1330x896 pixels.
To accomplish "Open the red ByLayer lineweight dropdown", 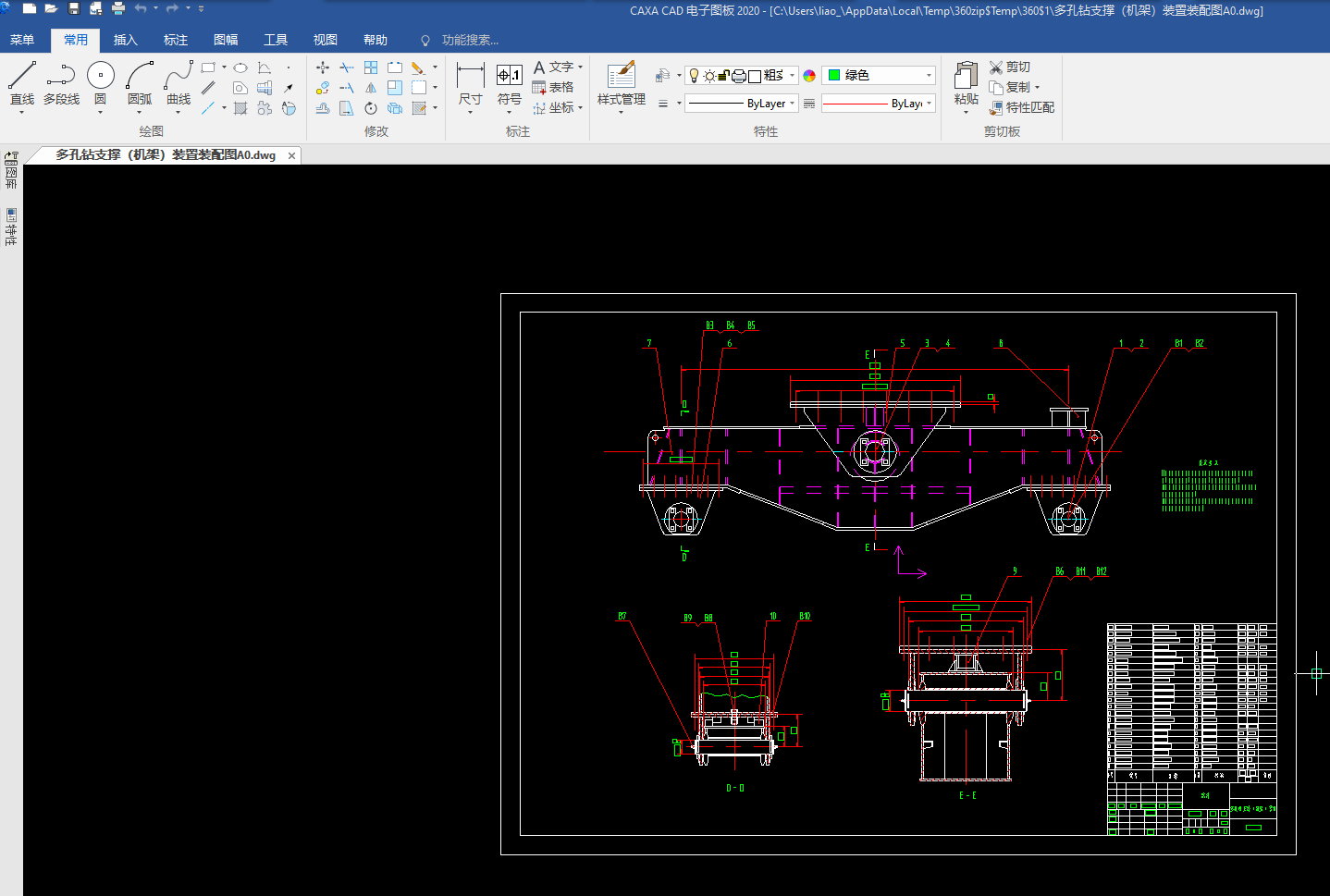I will [879, 104].
